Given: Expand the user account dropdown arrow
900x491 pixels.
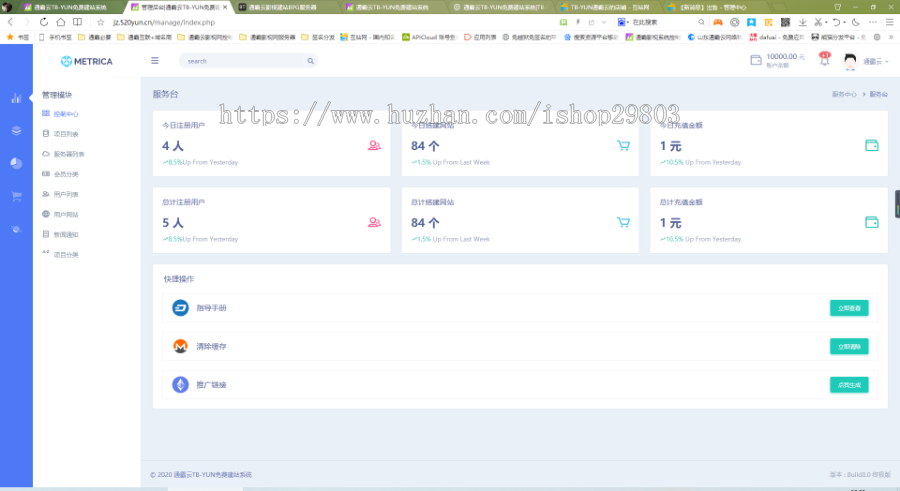Looking at the screenshot, I should 887,61.
